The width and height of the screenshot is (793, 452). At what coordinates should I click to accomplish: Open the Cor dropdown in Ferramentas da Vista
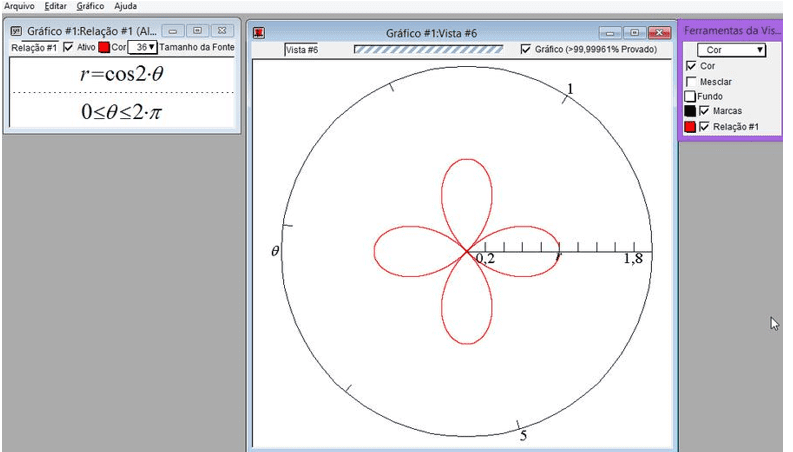(x=731, y=50)
